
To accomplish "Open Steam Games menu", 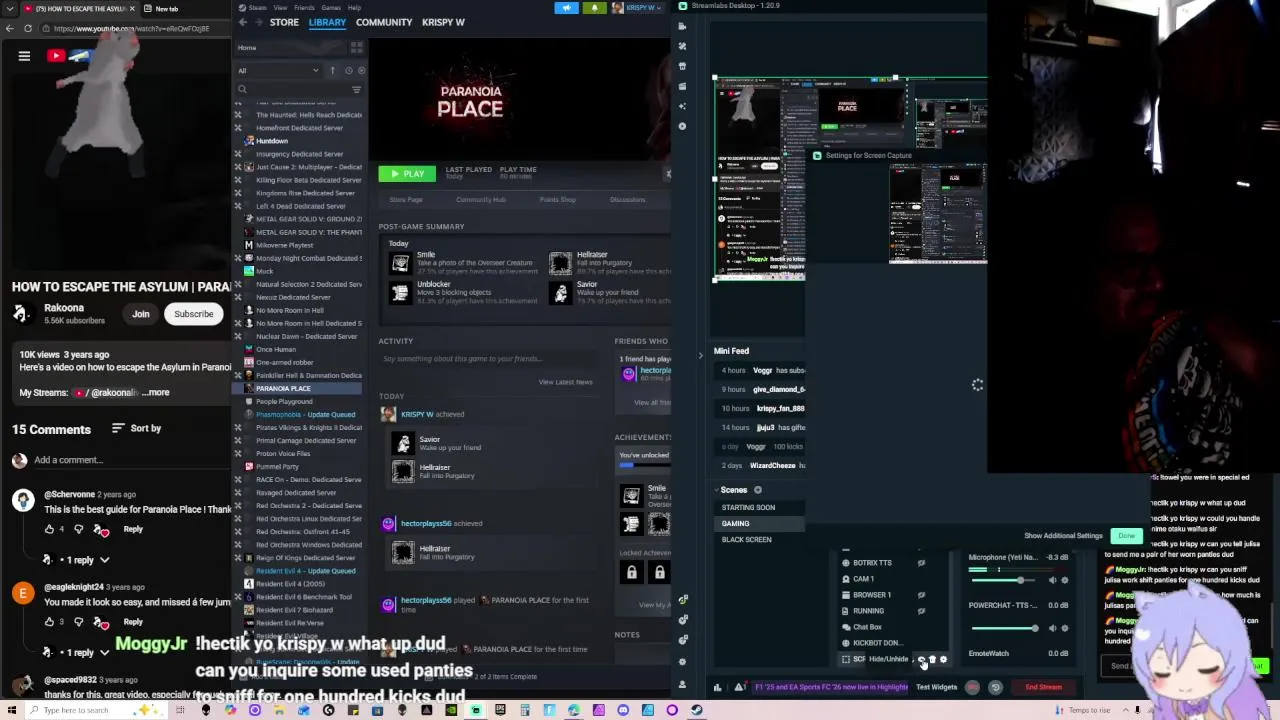I will click(331, 7).
